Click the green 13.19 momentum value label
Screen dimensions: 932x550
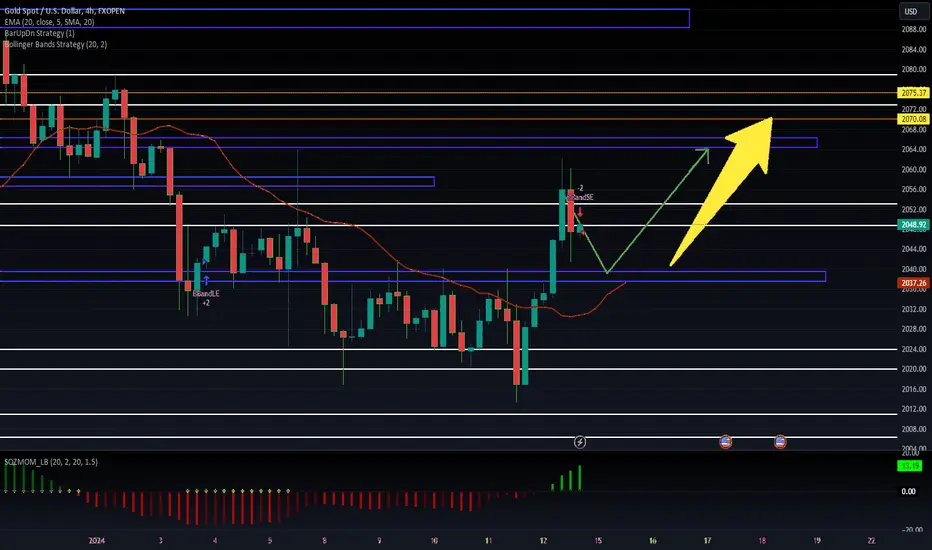pos(910,466)
